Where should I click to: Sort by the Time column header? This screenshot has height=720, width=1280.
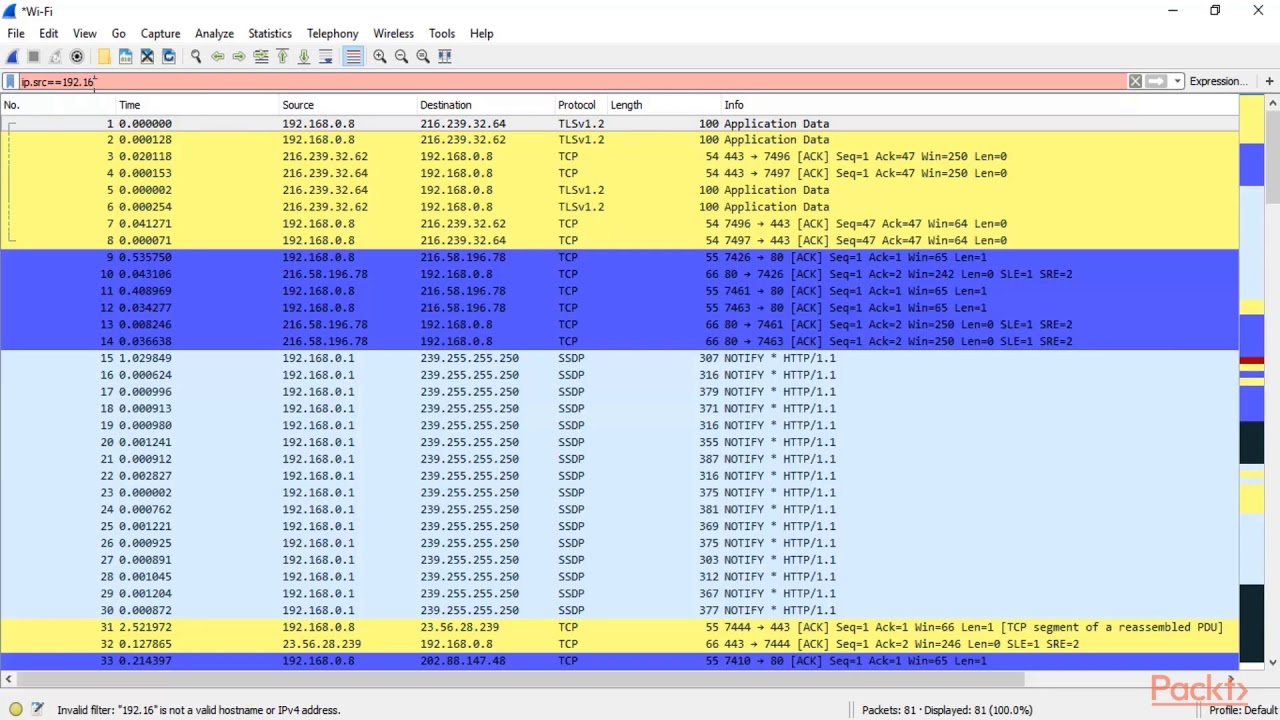[x=198, y=105]
